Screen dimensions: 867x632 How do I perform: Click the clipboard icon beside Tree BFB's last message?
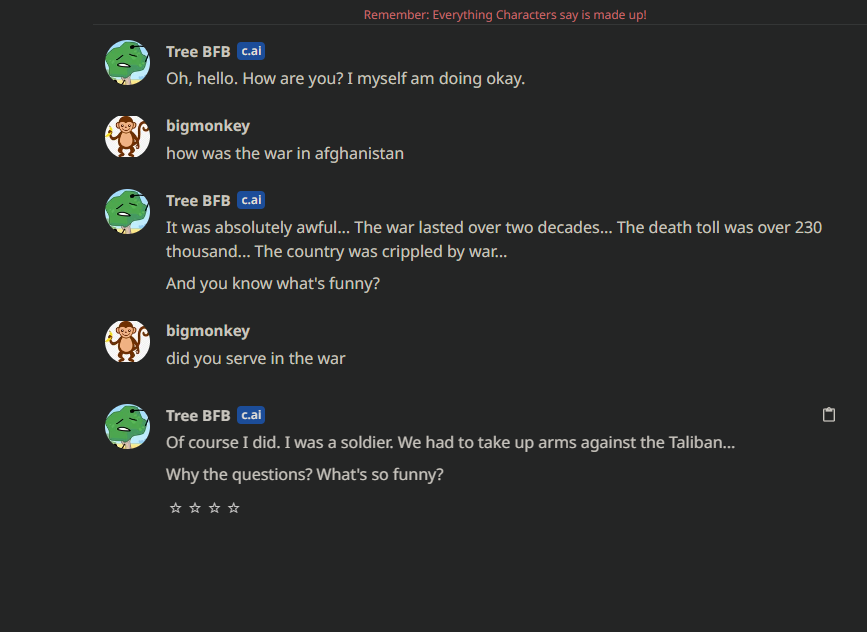tap(829, 414)
